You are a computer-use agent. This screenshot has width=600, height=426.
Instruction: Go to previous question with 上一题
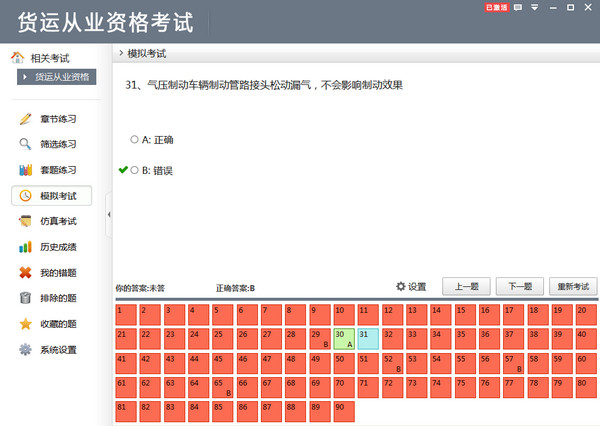(466, 286)
